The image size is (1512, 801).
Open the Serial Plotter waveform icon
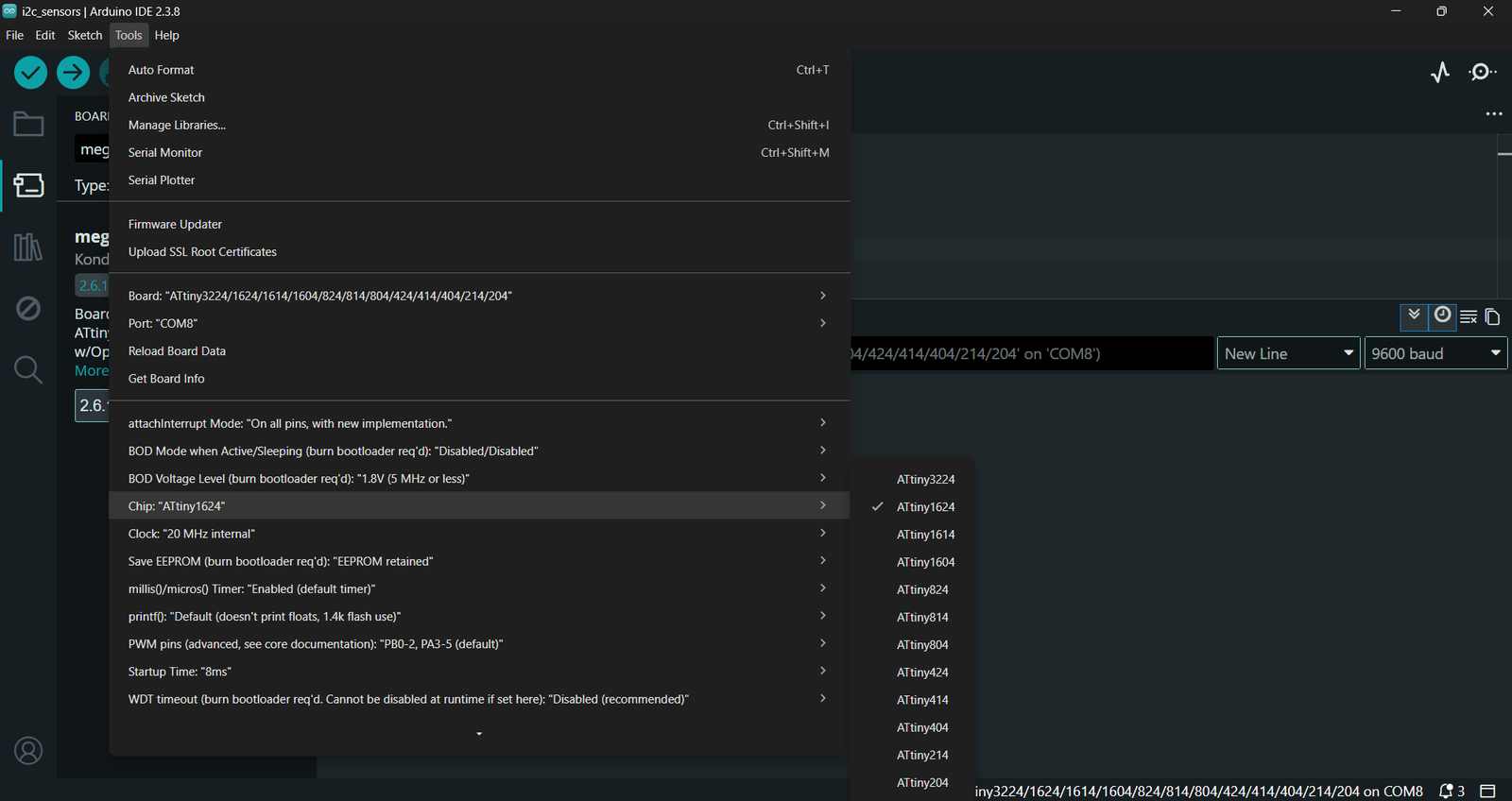pyautogui.click(x=1440, y=73)
